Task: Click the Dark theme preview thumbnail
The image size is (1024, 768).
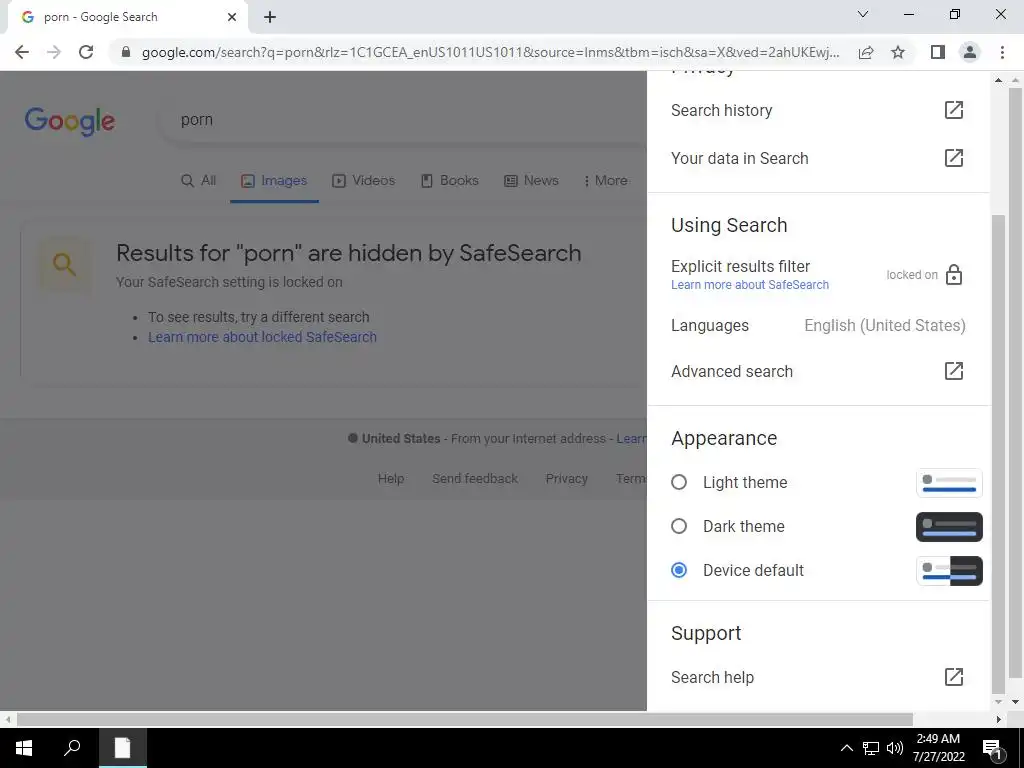Action: point(949,527)
